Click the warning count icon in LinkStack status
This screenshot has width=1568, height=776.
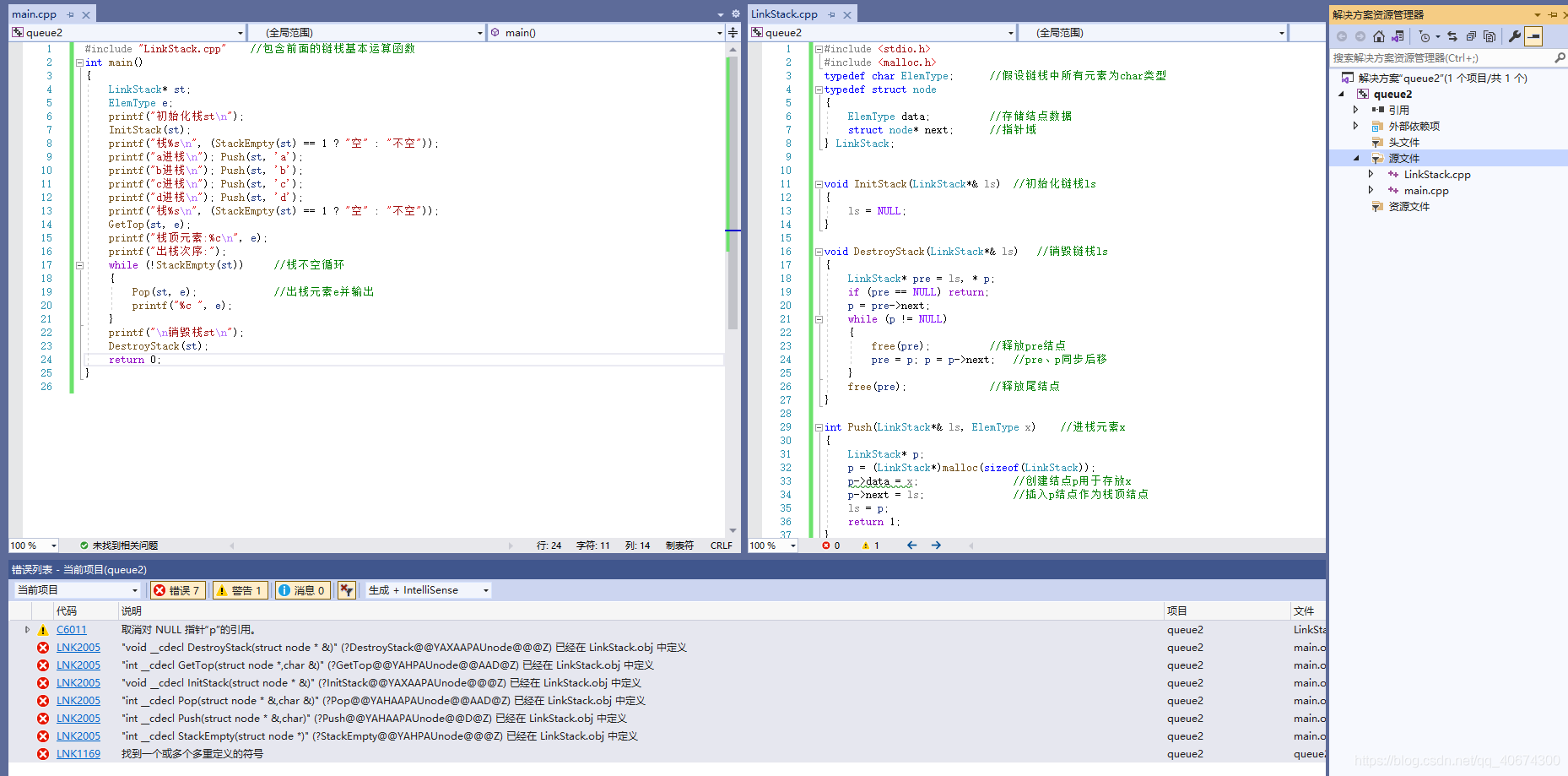(865, 545)
